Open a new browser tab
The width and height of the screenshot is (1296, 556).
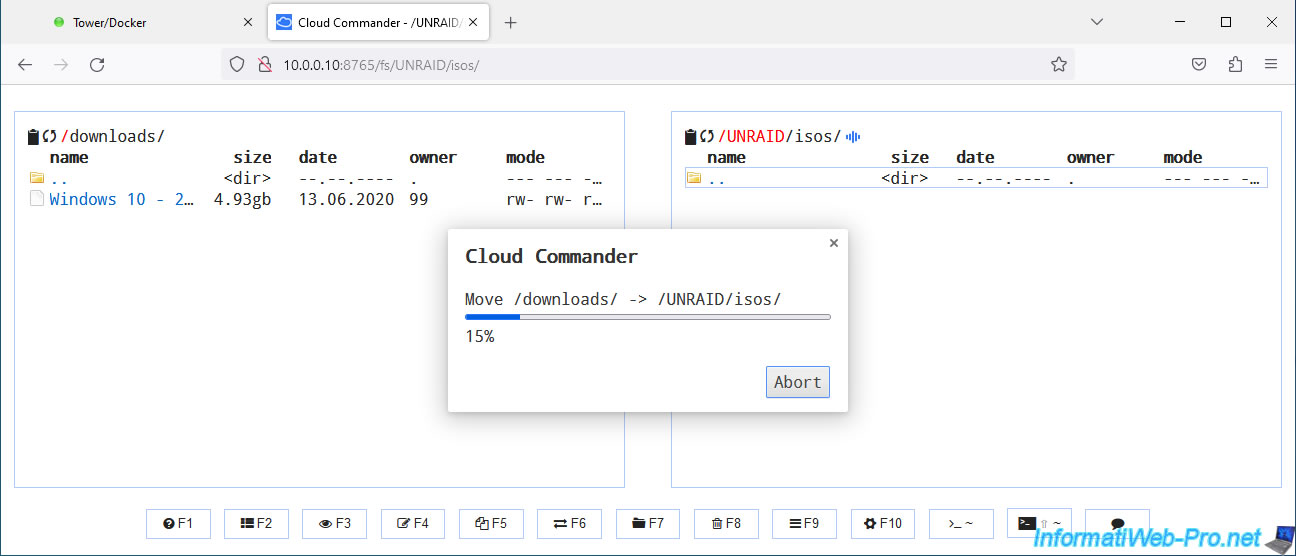tap(511, 22)
